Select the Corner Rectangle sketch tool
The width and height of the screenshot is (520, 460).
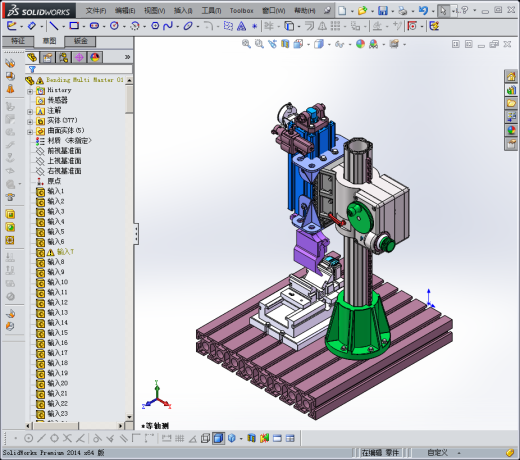(74, 26)
